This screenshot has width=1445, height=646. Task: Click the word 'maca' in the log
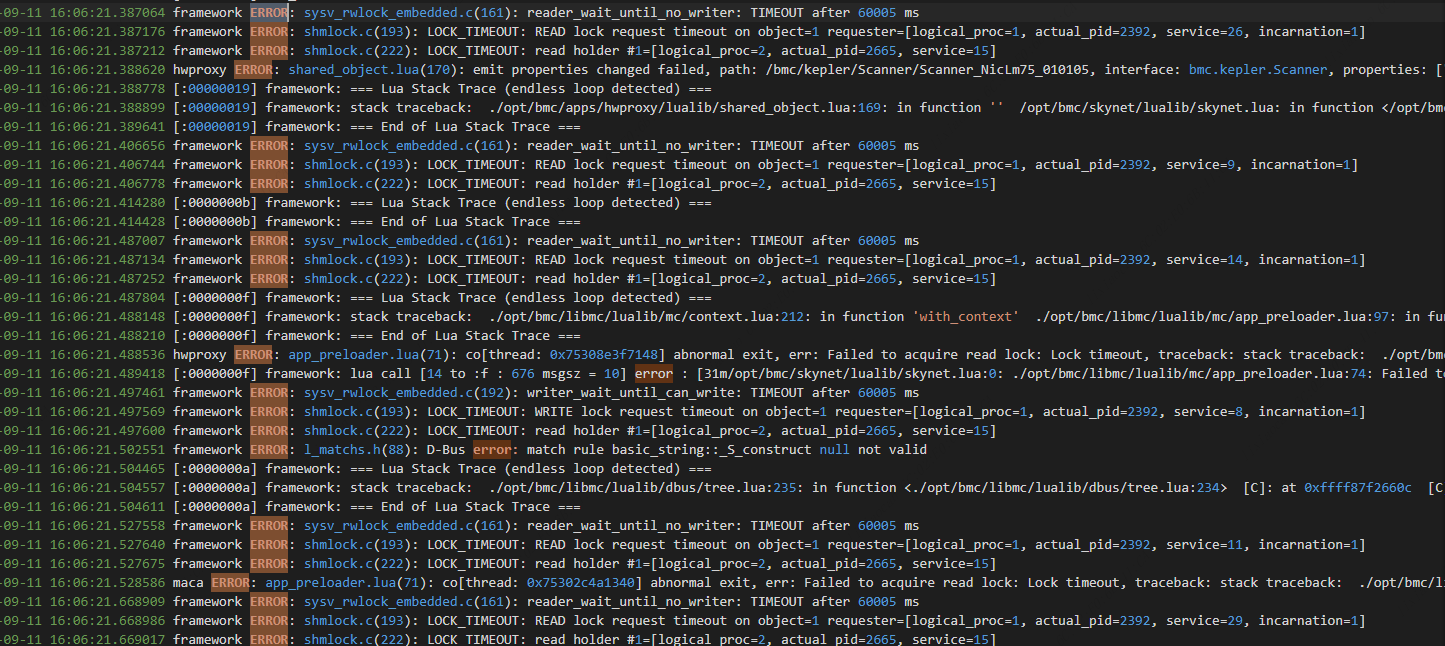click(188, 583)
